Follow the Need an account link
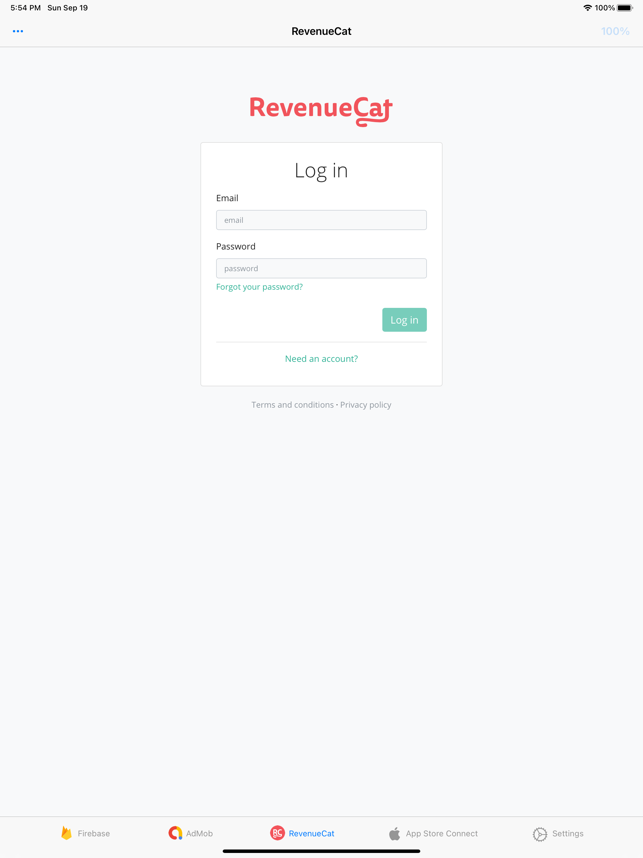643x858 pixels. pos(321,358)
